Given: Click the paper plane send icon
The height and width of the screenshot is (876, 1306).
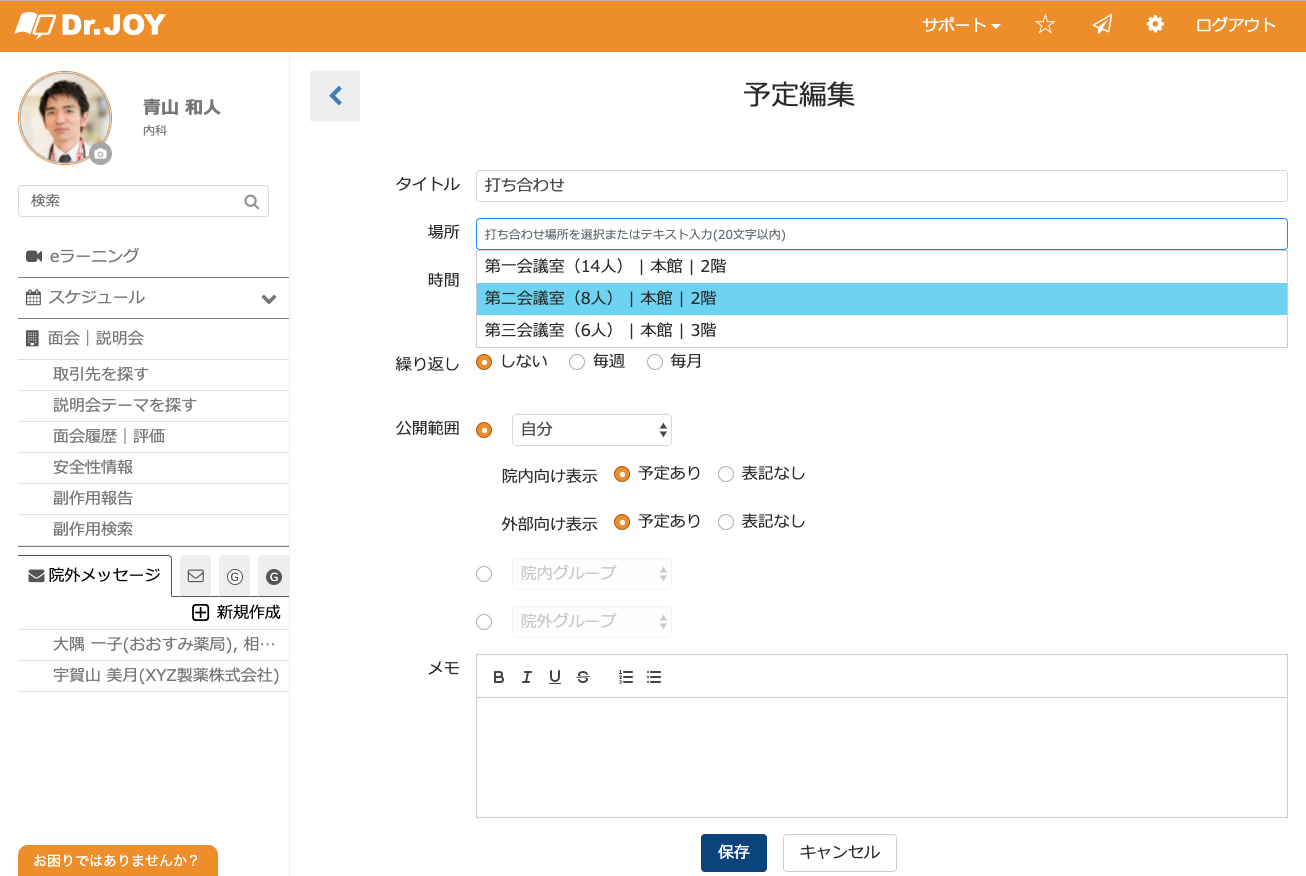Looking at the screenshot, I should click(1102, 25).
